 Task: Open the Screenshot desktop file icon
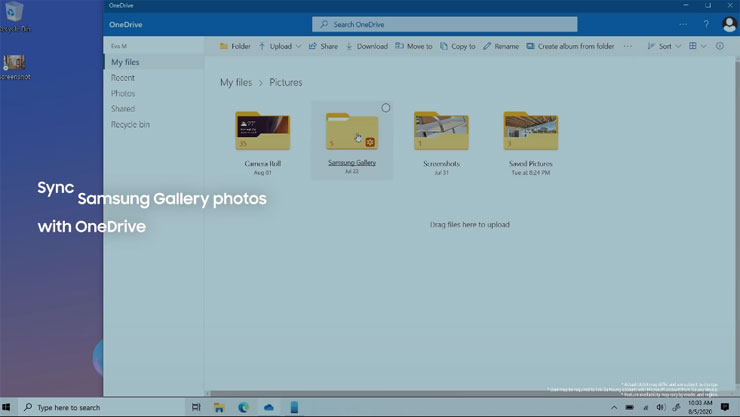point(14,67)
